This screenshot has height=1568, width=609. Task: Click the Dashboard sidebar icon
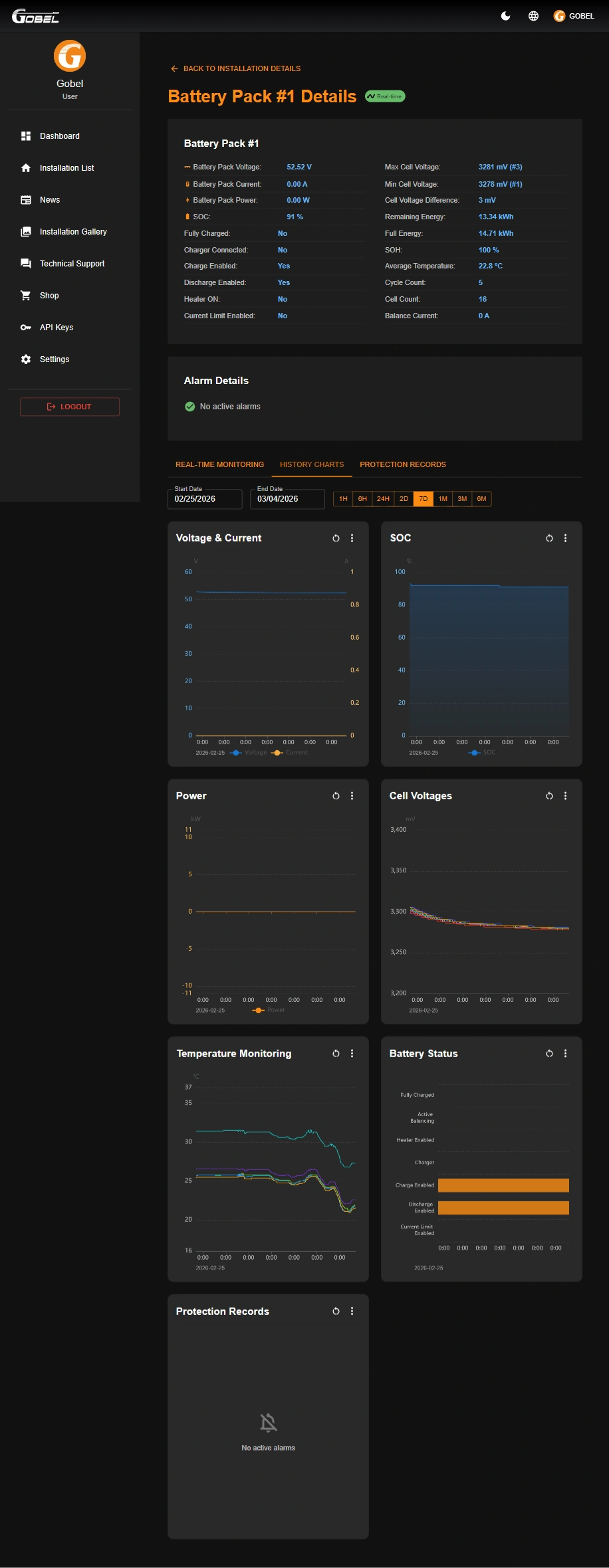26,136
